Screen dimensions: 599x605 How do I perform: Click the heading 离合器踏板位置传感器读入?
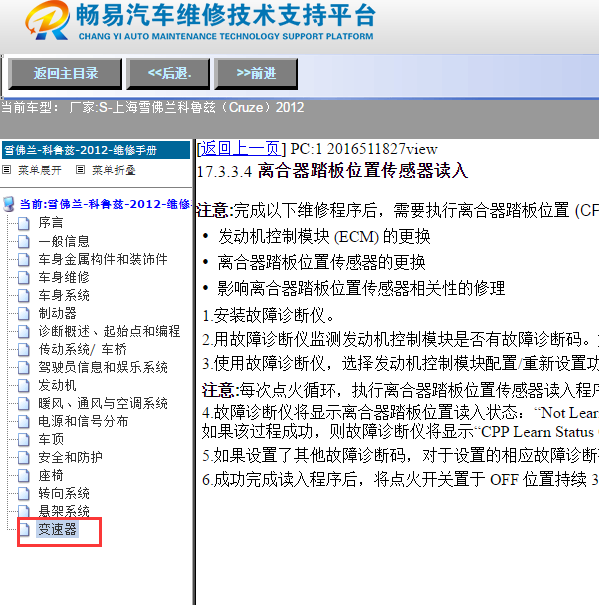[x=362, y=171]
